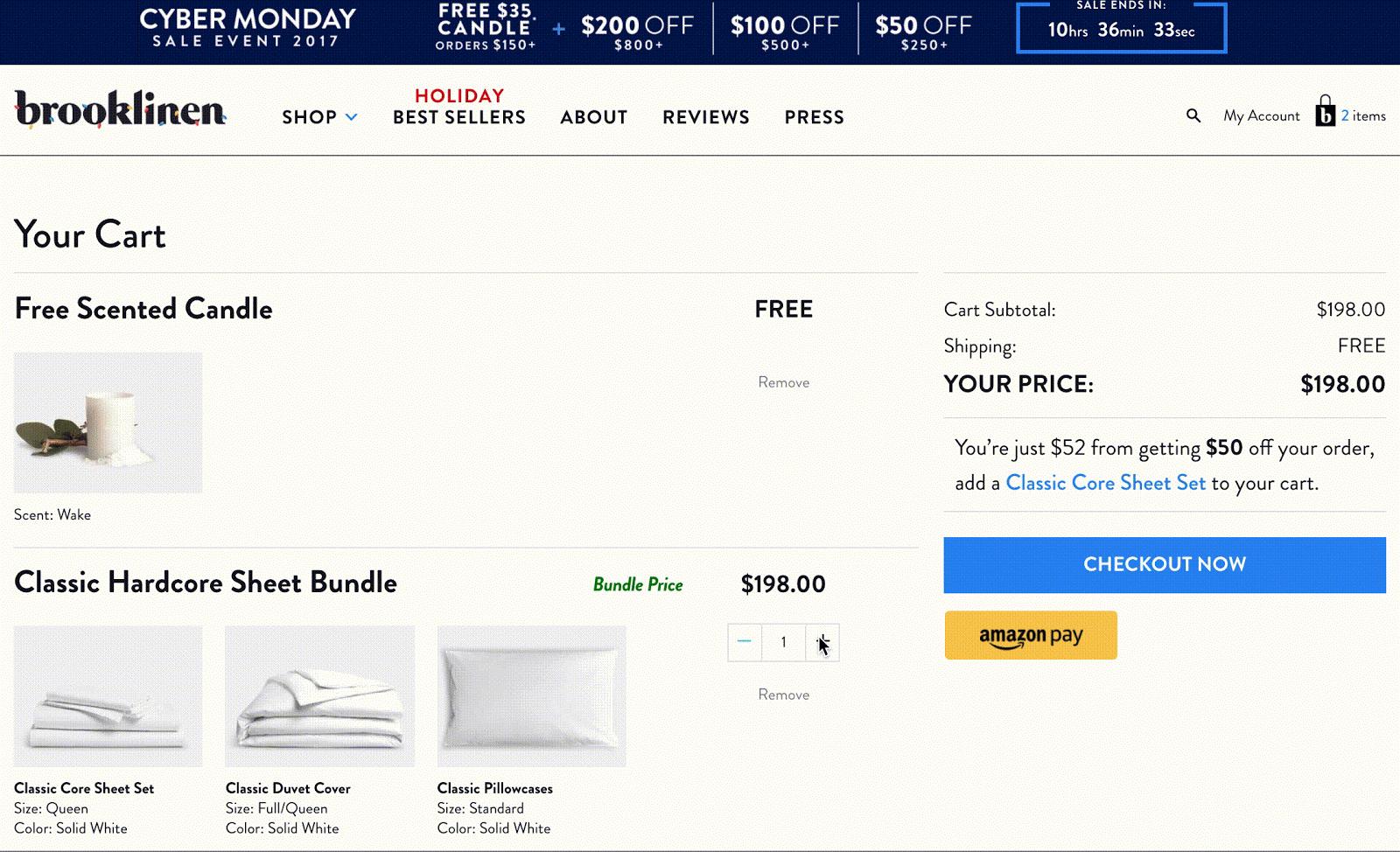Click the plus icon to increase bundle quantity
This screenshot has height=852, width=1400.
click(x=822, y=642)
